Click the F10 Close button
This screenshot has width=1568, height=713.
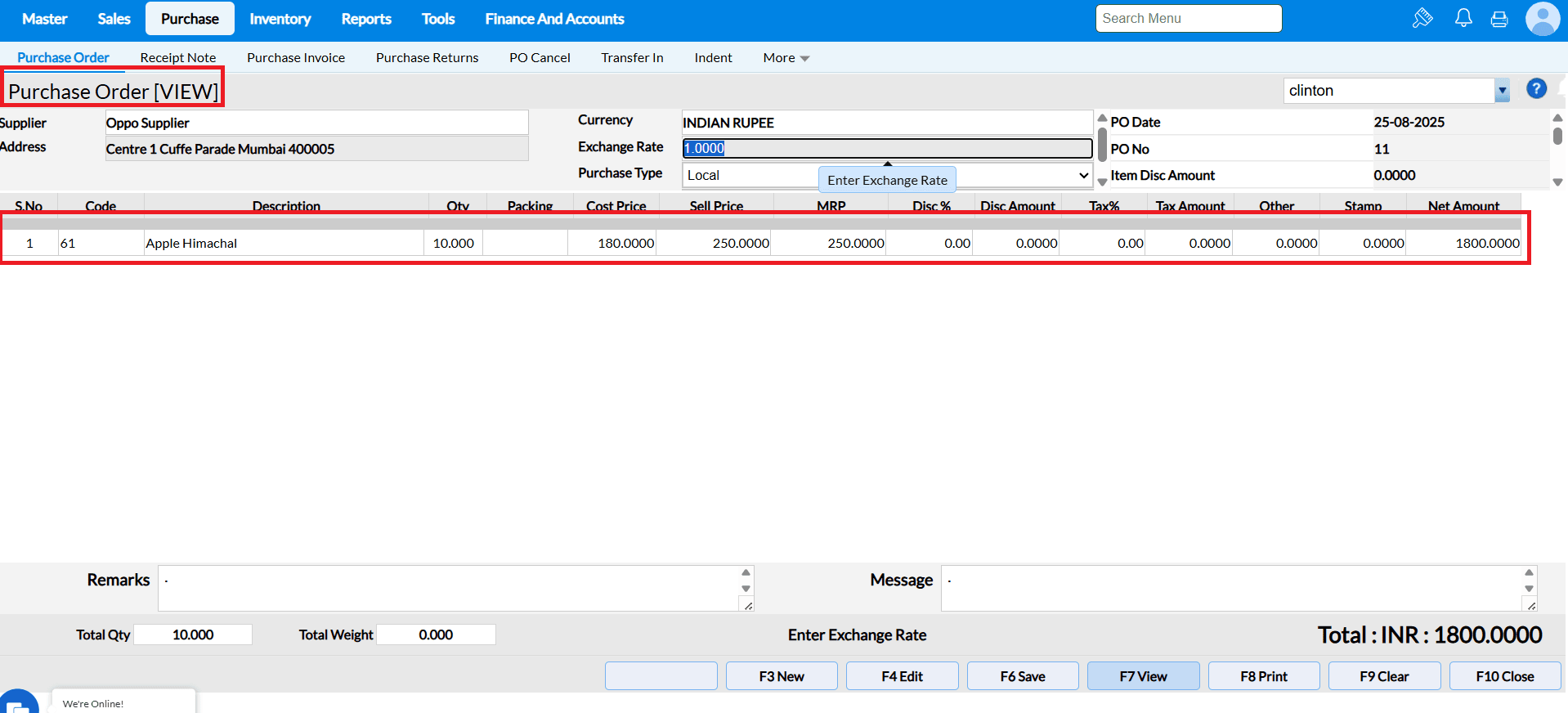(x=1504, y=676)
